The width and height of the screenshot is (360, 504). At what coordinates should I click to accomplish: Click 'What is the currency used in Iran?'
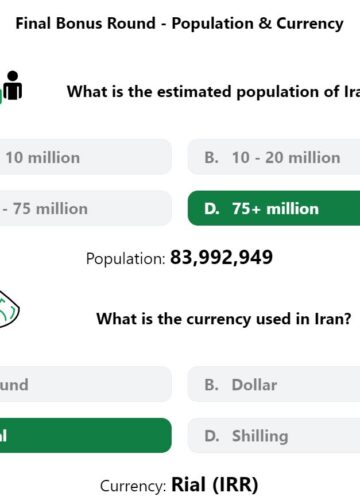pos(224,319)
